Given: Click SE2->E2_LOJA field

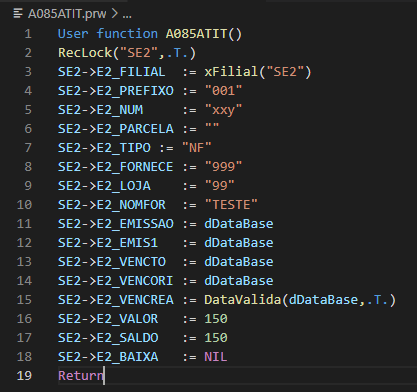Looking at the screenshot, I should point(104,186).
